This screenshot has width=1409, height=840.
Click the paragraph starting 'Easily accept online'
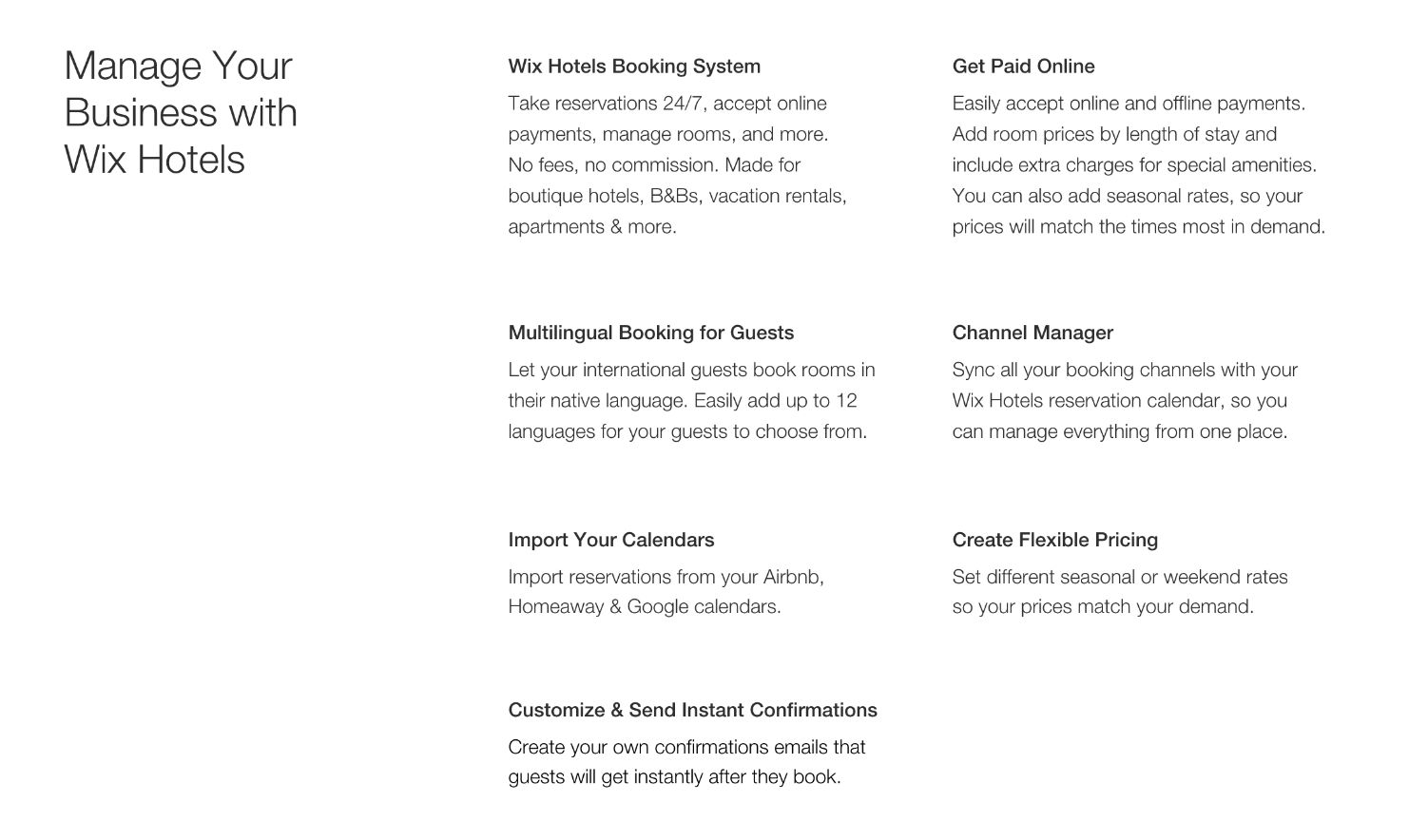(1138, 164)
